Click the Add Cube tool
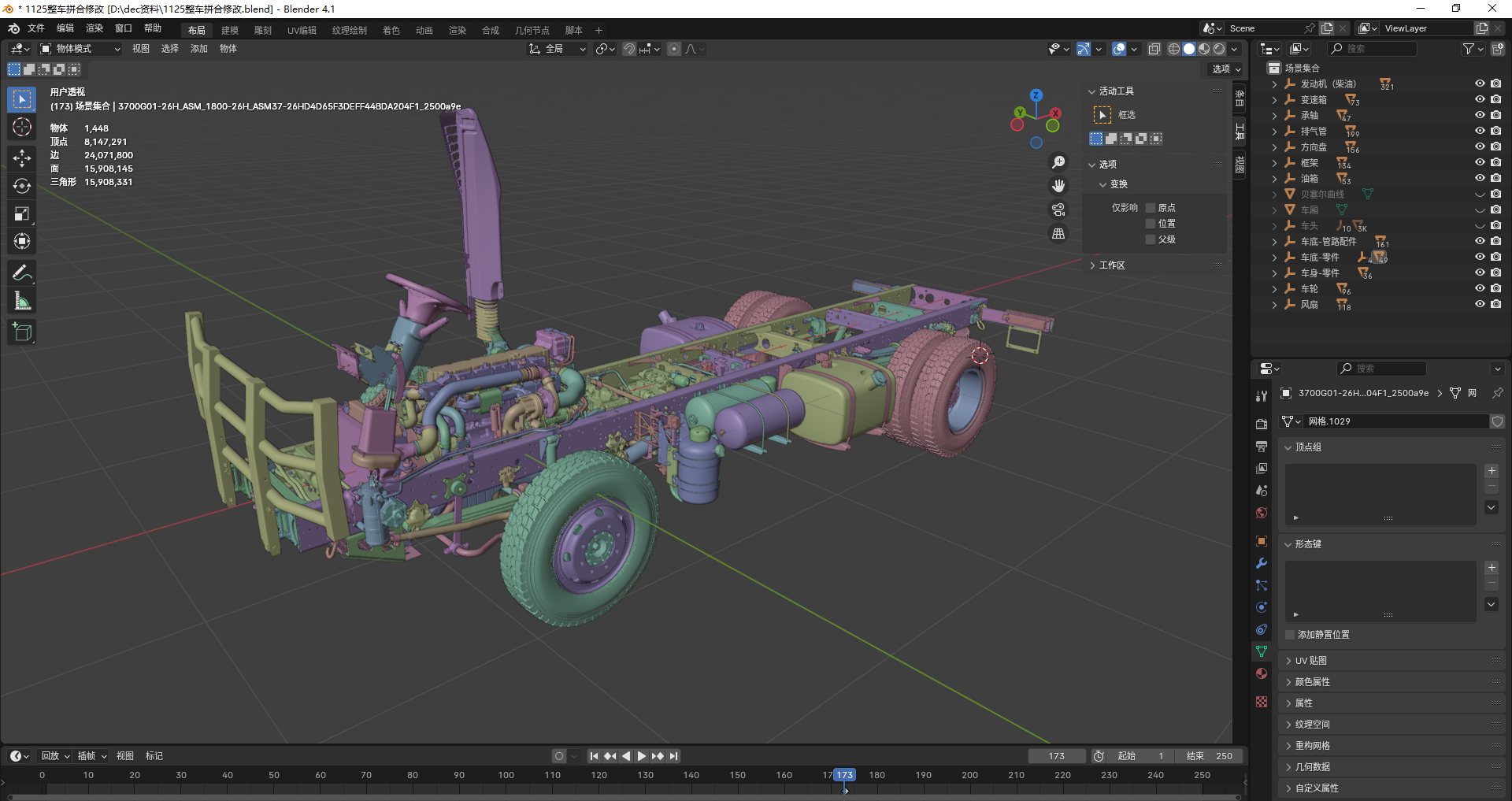This screenshot has width=1512, height=801. [22, 332]
